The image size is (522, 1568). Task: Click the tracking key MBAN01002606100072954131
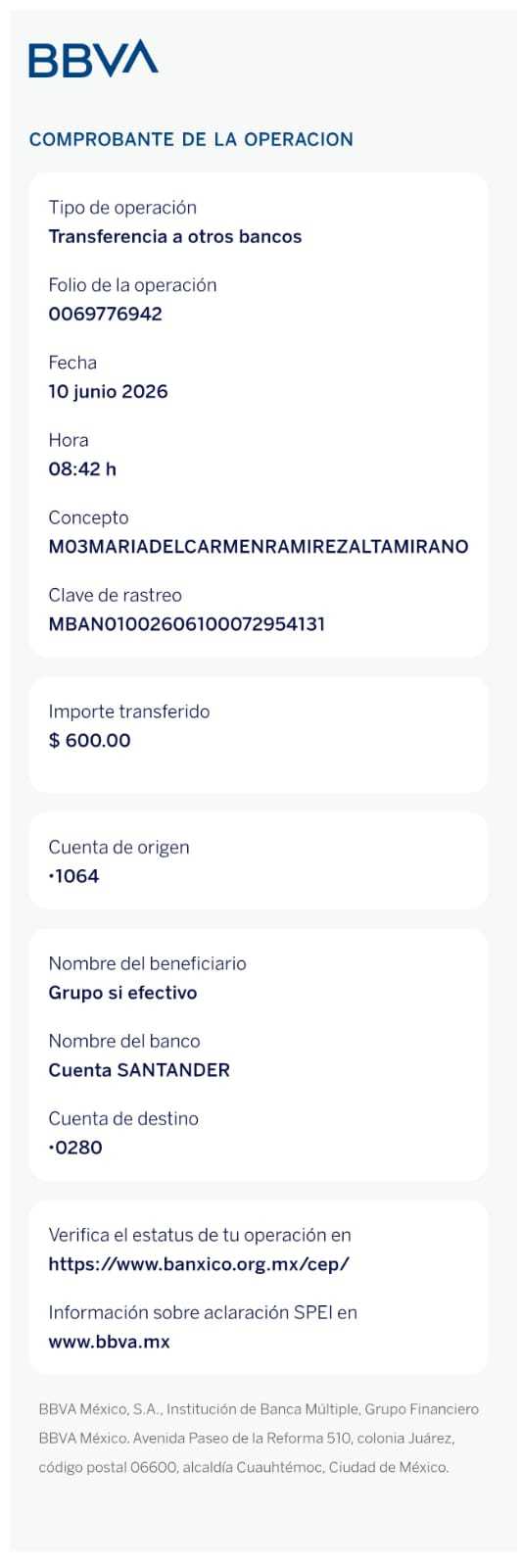(x=186, y=624)
